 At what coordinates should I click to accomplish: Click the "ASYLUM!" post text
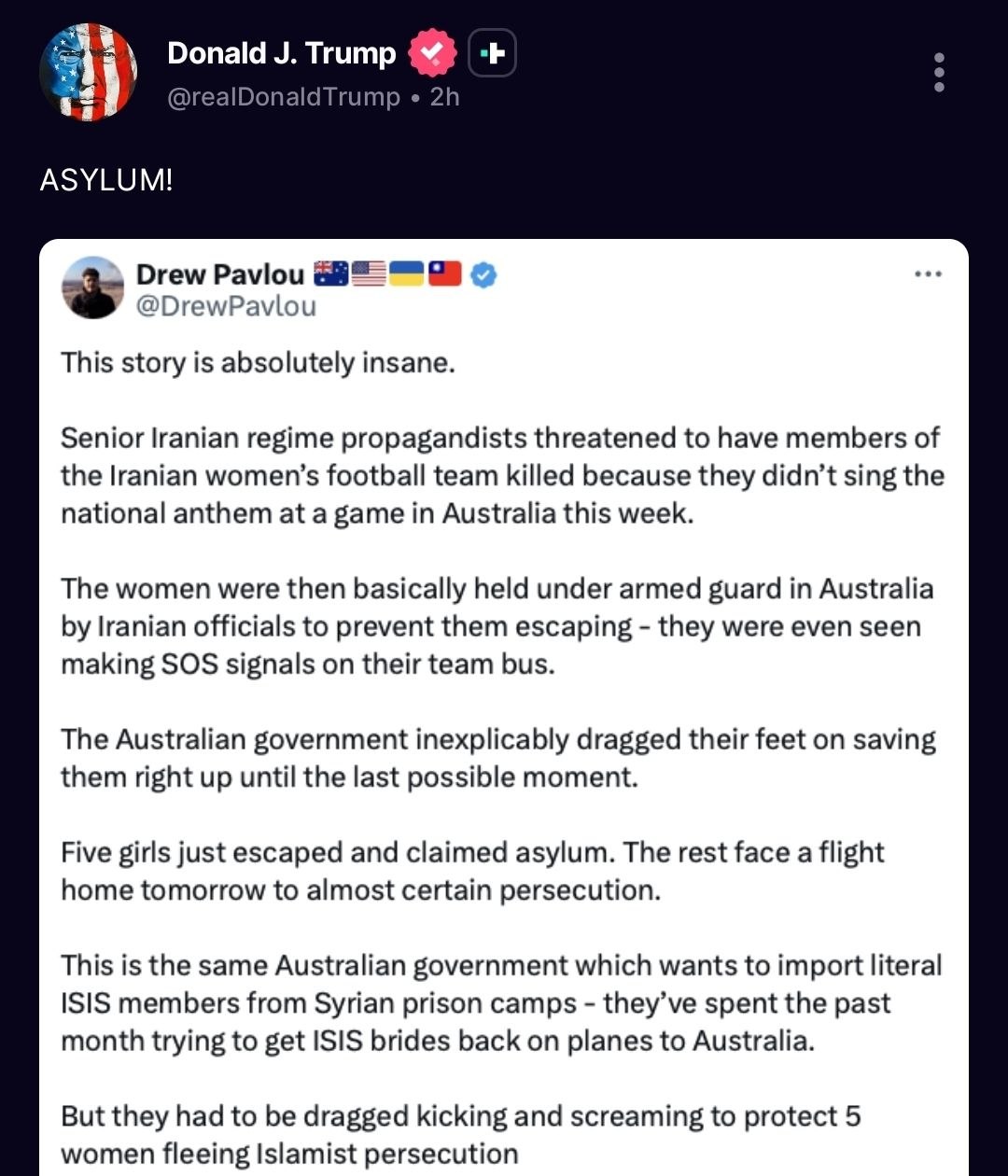click(106, 179)
